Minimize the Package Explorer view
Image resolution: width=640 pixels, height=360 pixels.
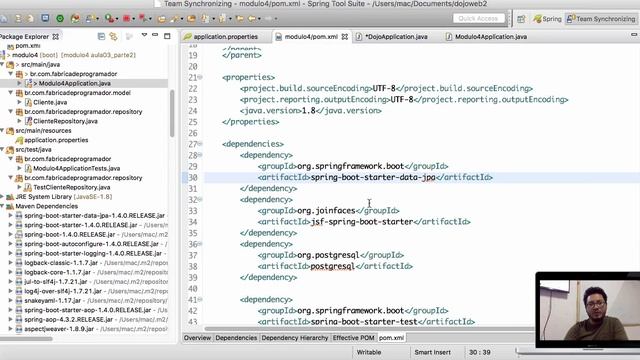pos(155,36)
